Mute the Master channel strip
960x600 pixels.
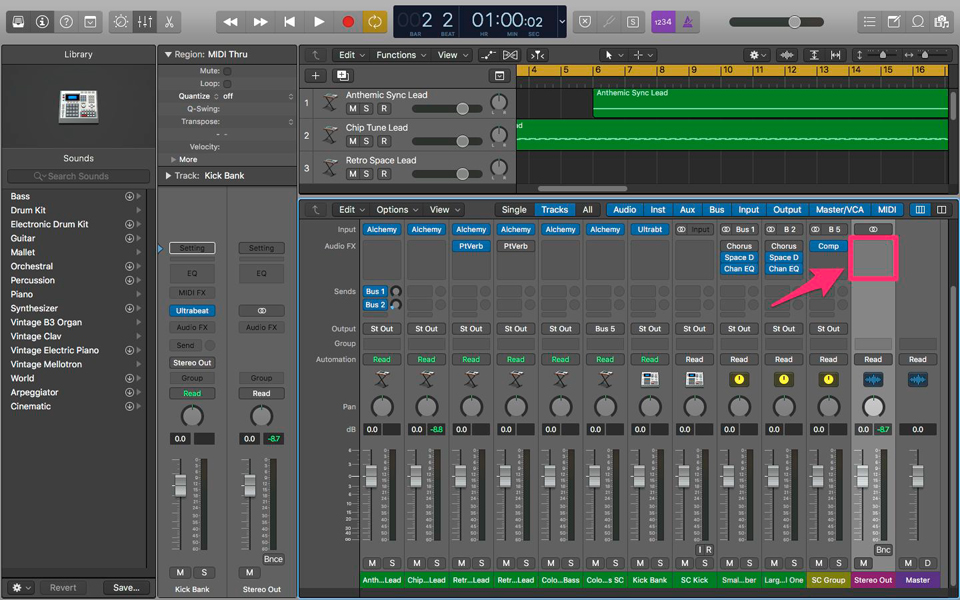[x=908, y=563]
